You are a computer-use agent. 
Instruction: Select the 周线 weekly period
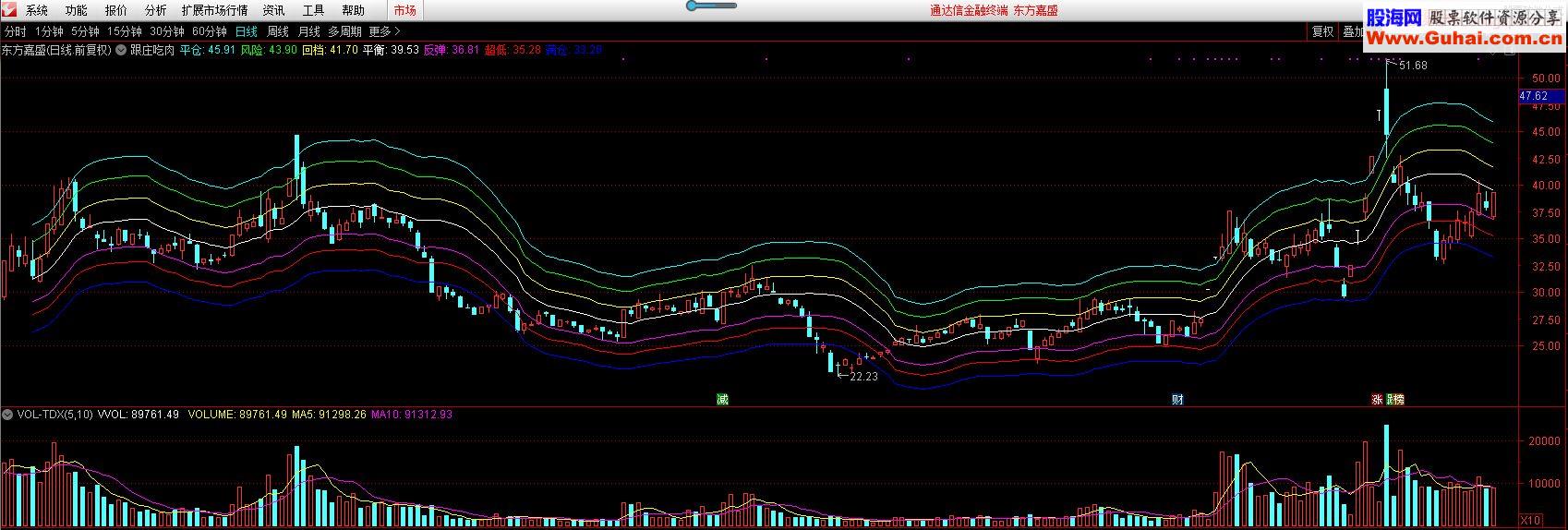point(278,31)
